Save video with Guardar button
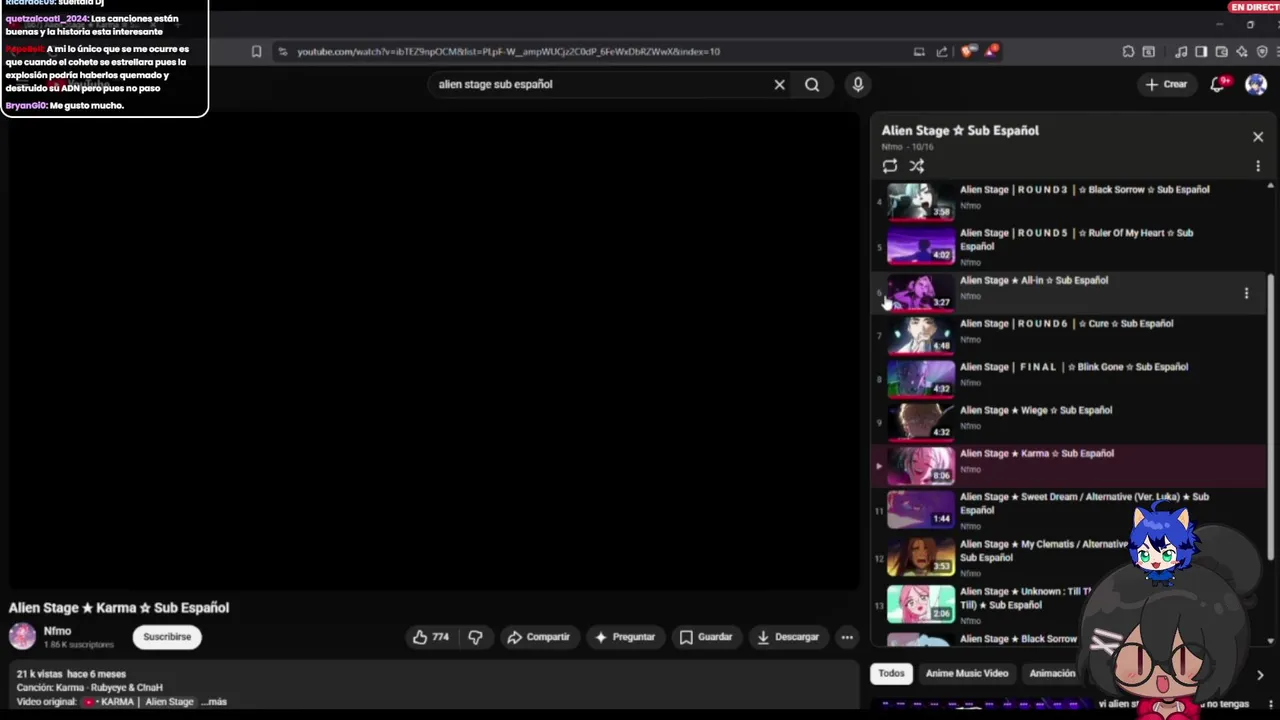 click(x=706, y=637)
